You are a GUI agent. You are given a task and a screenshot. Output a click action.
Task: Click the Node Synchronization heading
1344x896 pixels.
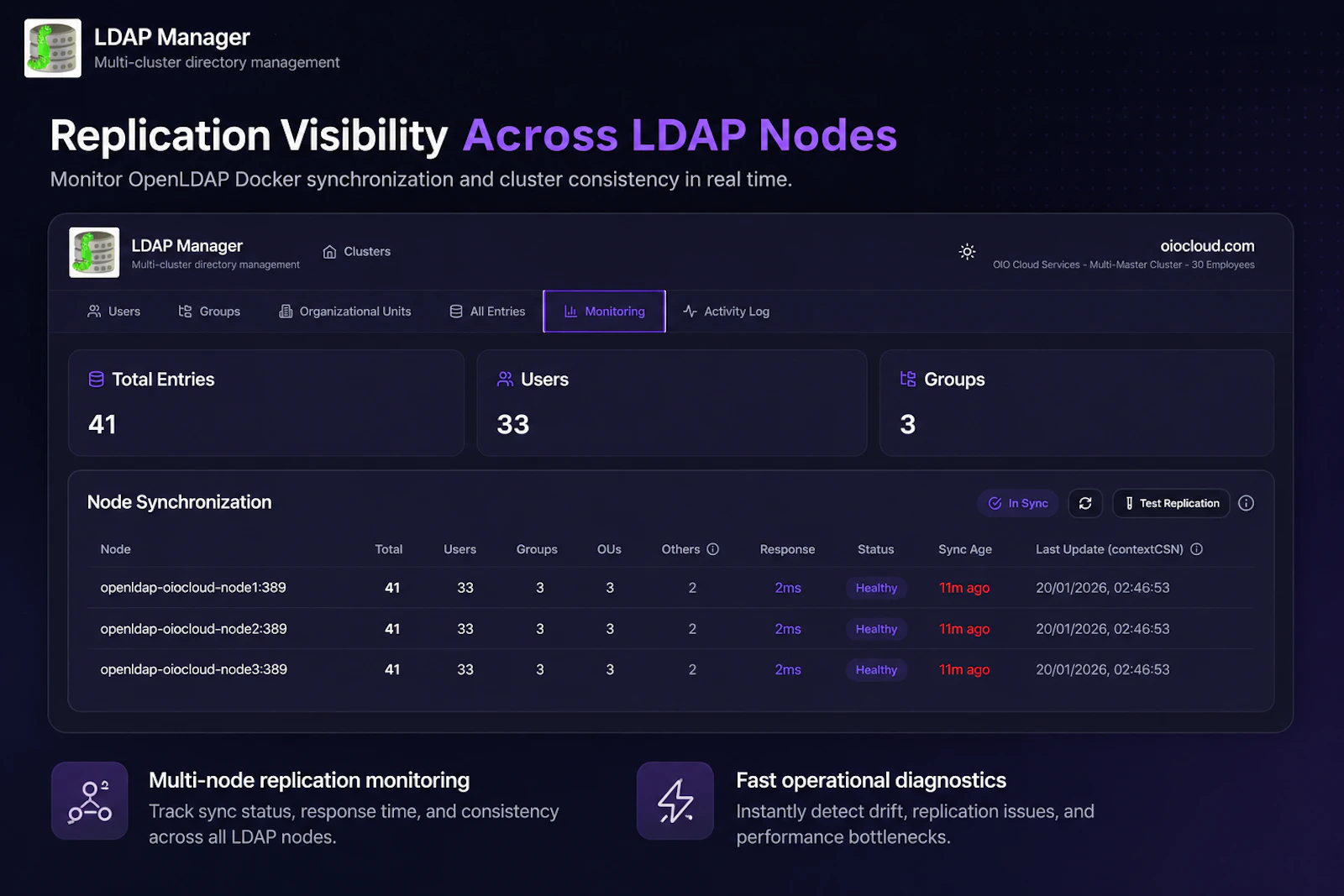[x=180, y=502]
